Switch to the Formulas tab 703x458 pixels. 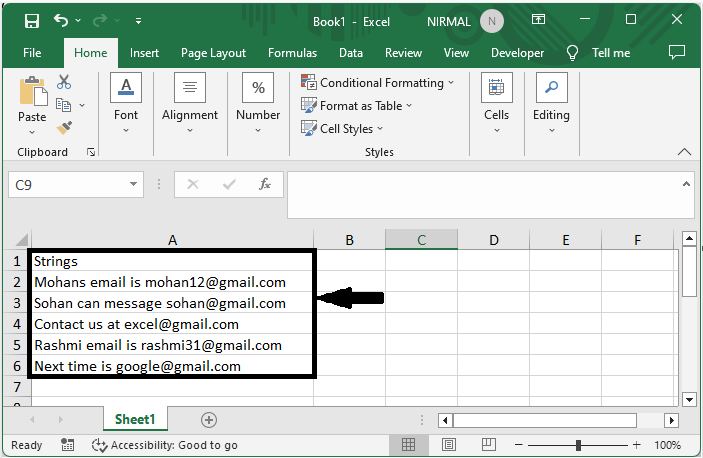(x=292, y=53)
